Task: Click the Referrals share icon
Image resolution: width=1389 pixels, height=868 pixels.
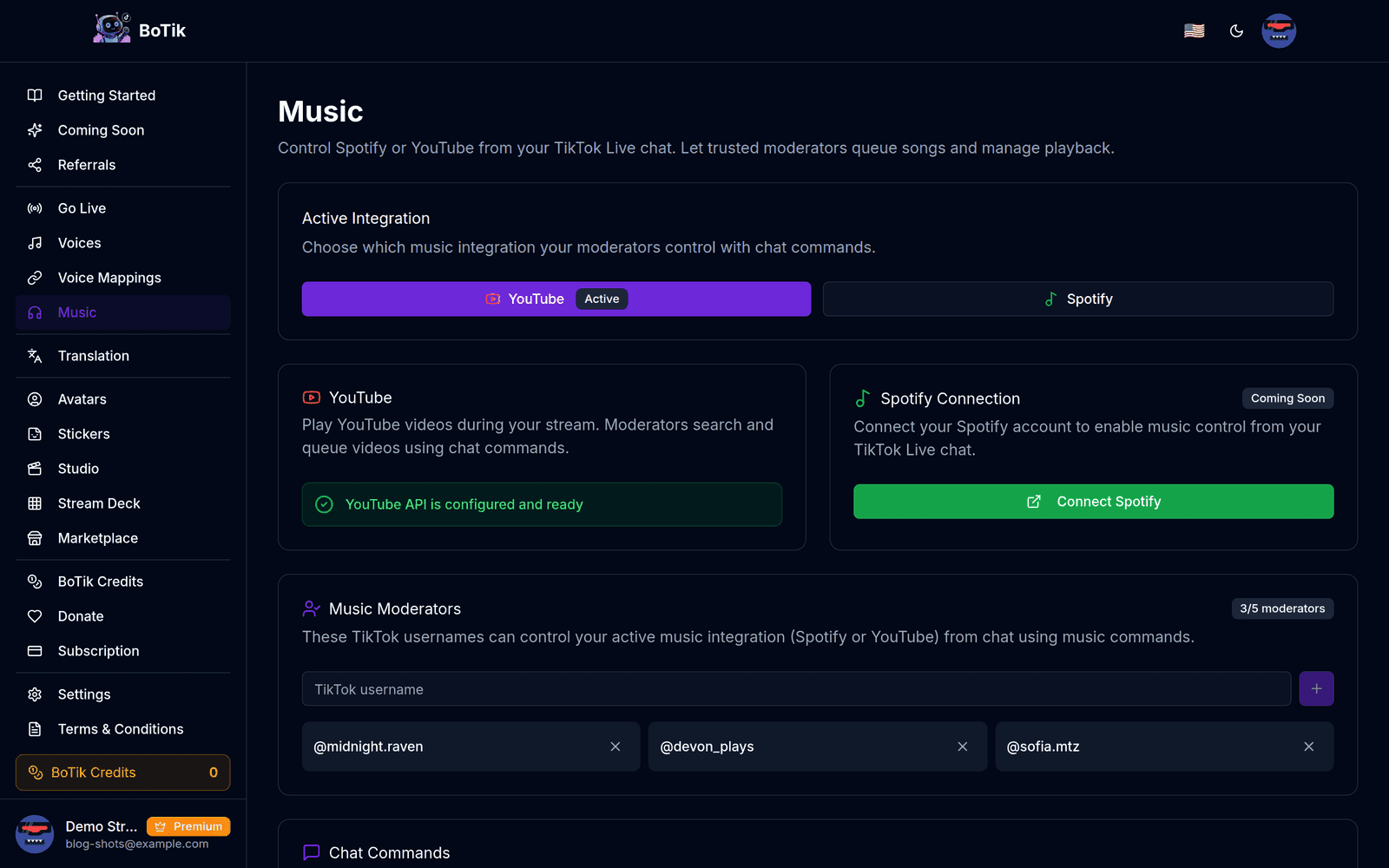Action: (35, 165)
